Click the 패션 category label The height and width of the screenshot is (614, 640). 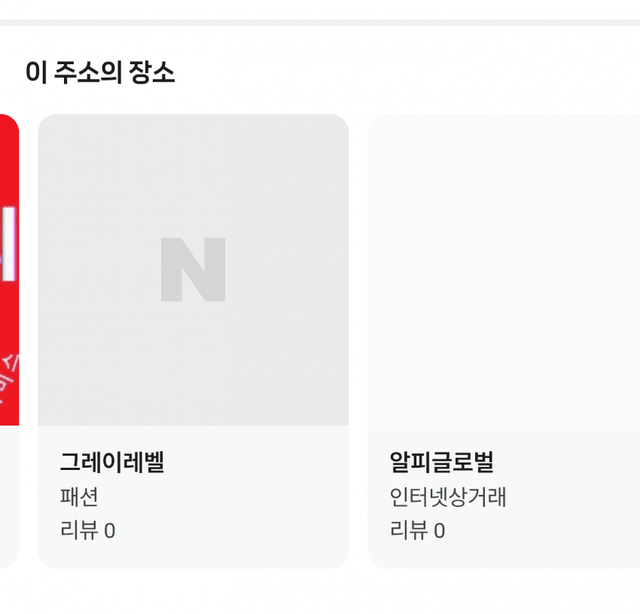click(x=79, y=497)
